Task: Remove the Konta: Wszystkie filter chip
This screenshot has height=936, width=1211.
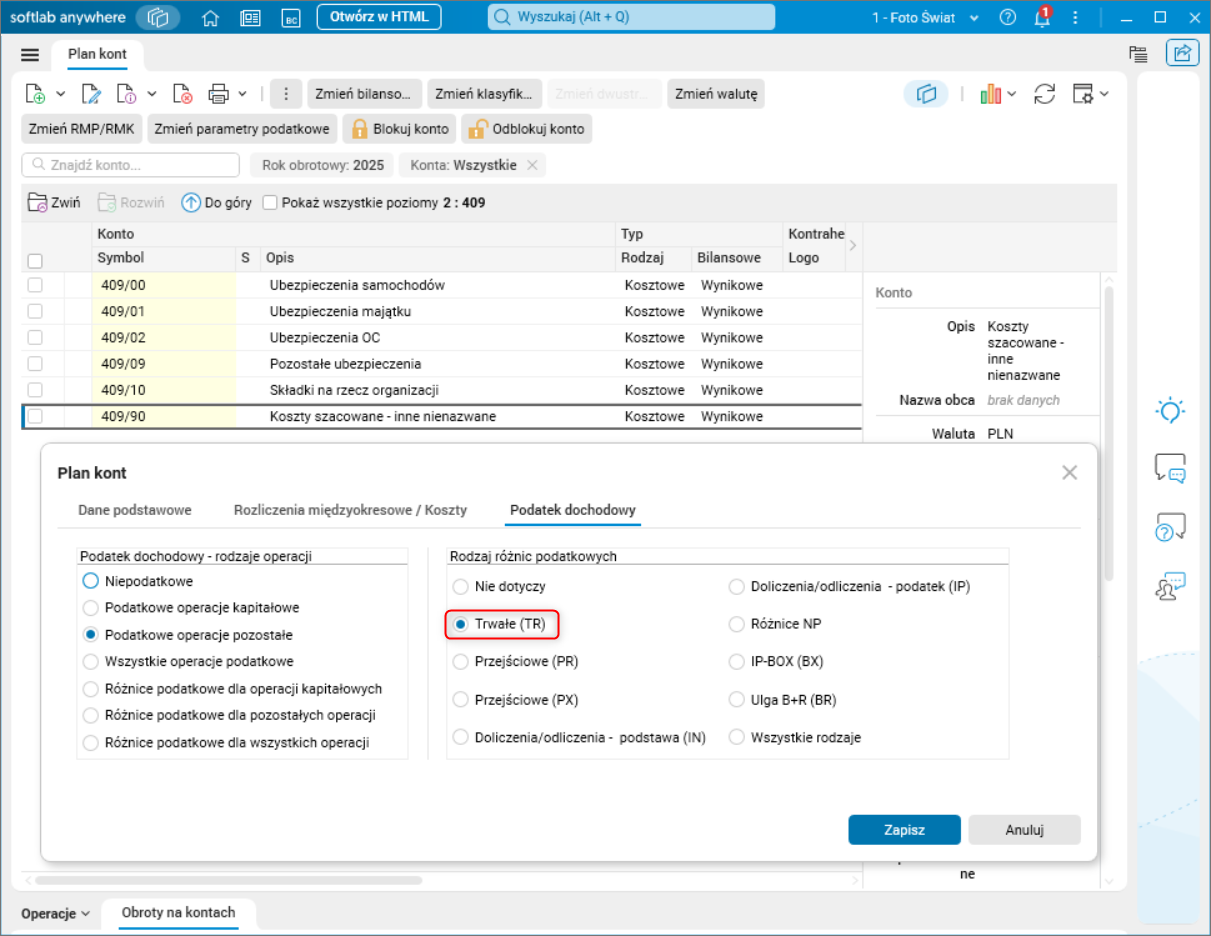Action: 532,165
